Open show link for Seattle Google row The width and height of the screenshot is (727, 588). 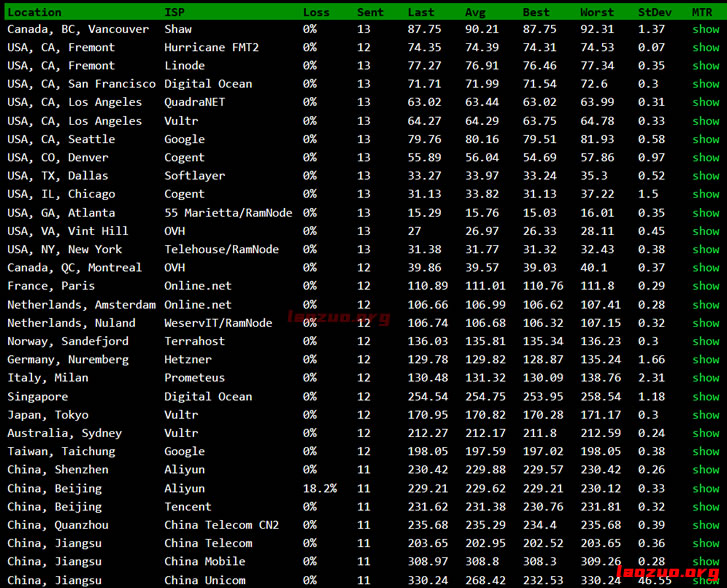[x=705, y=139]
